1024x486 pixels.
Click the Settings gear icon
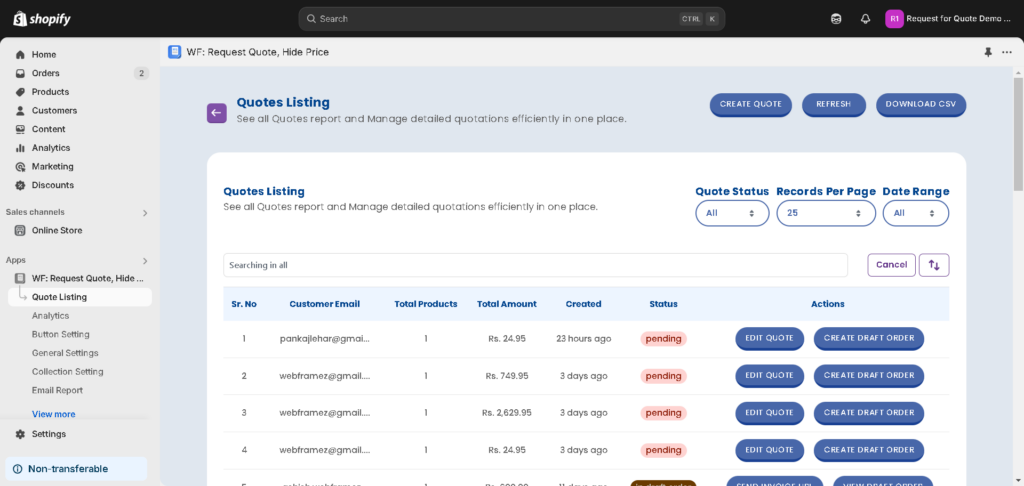[20, 434]
